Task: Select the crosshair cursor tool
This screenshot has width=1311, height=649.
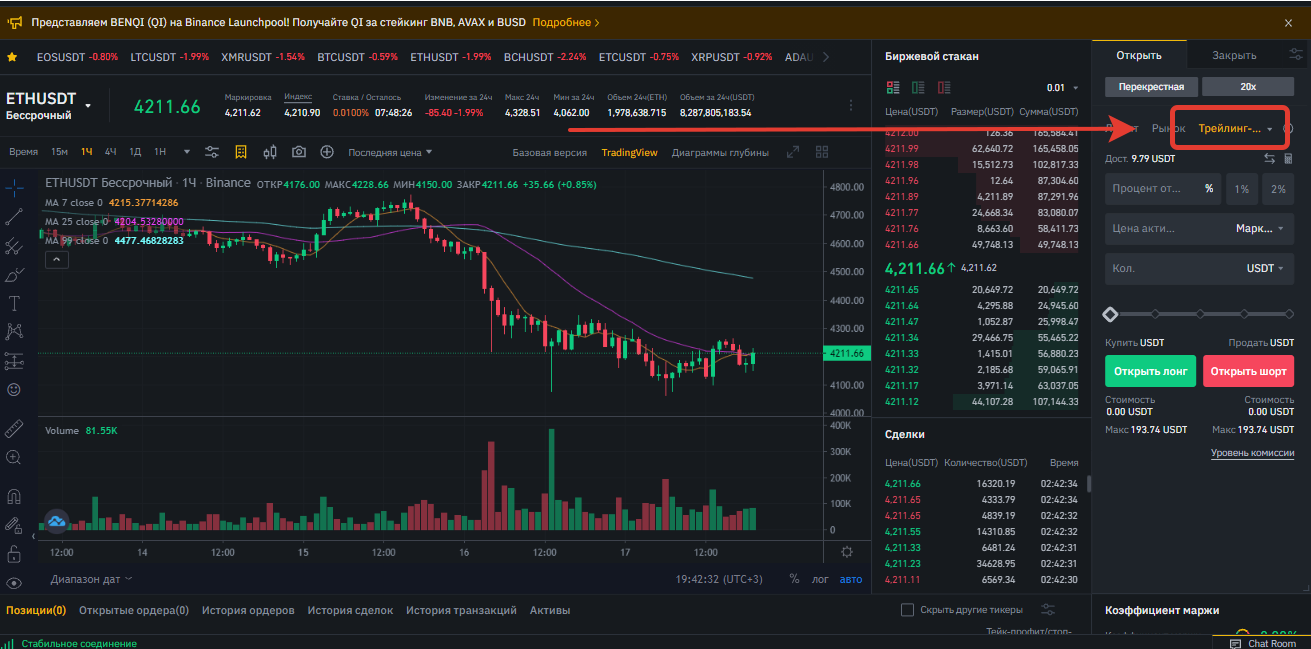Action: [15, 187]
